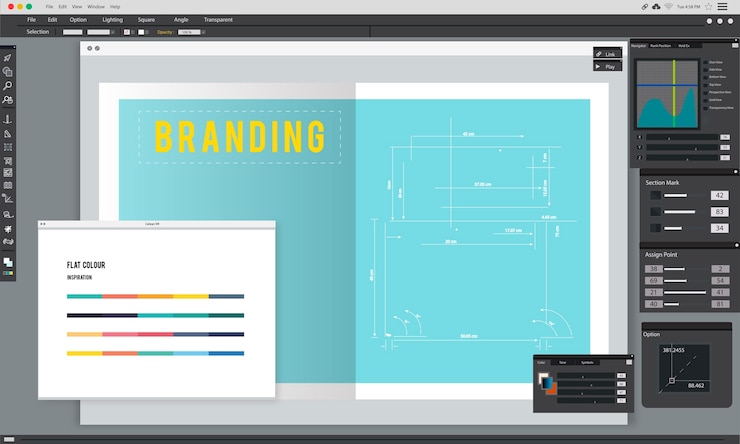
Task: Select the magnifier with person tool
Action: [7, 100]
